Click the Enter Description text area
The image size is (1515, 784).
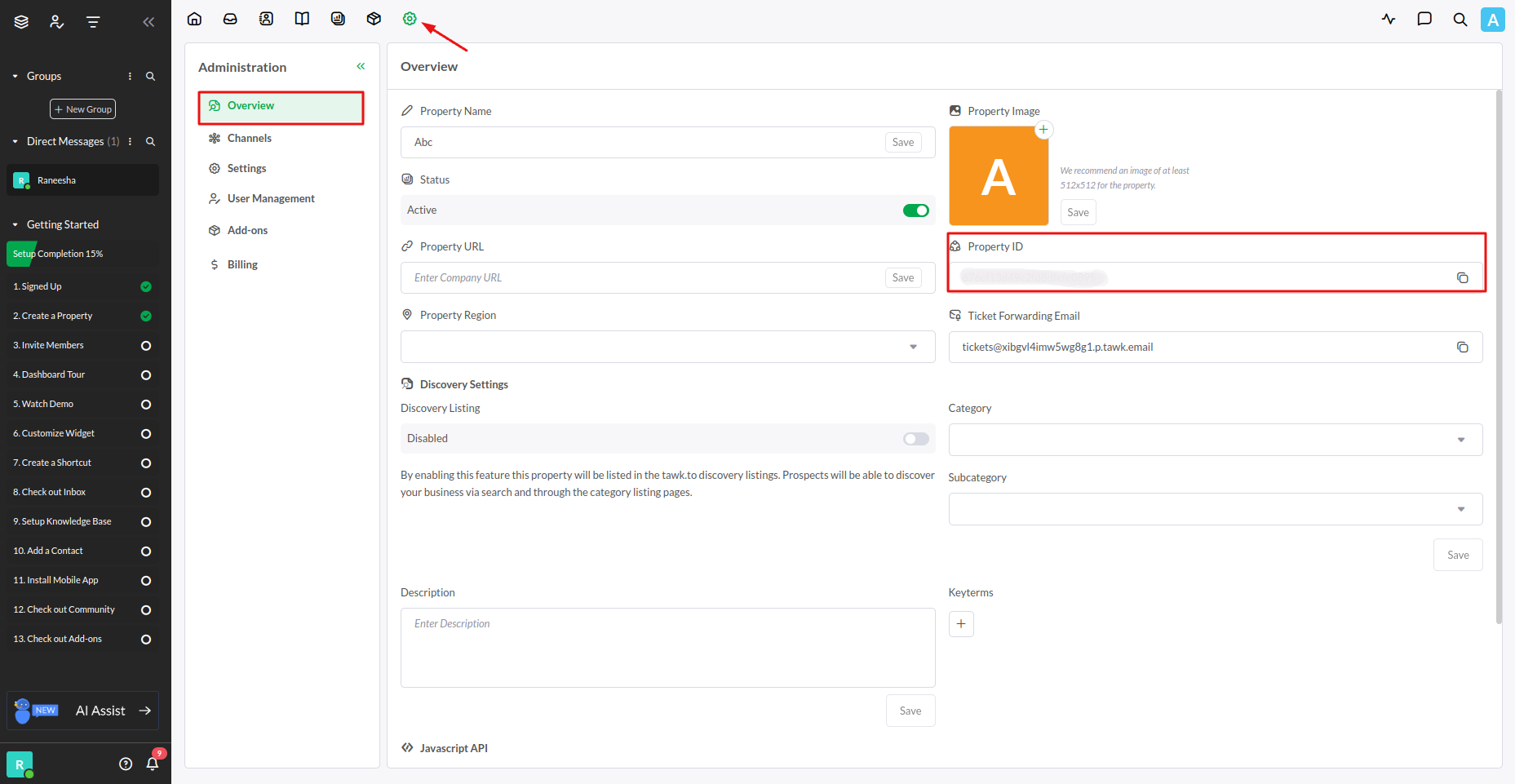667,647
